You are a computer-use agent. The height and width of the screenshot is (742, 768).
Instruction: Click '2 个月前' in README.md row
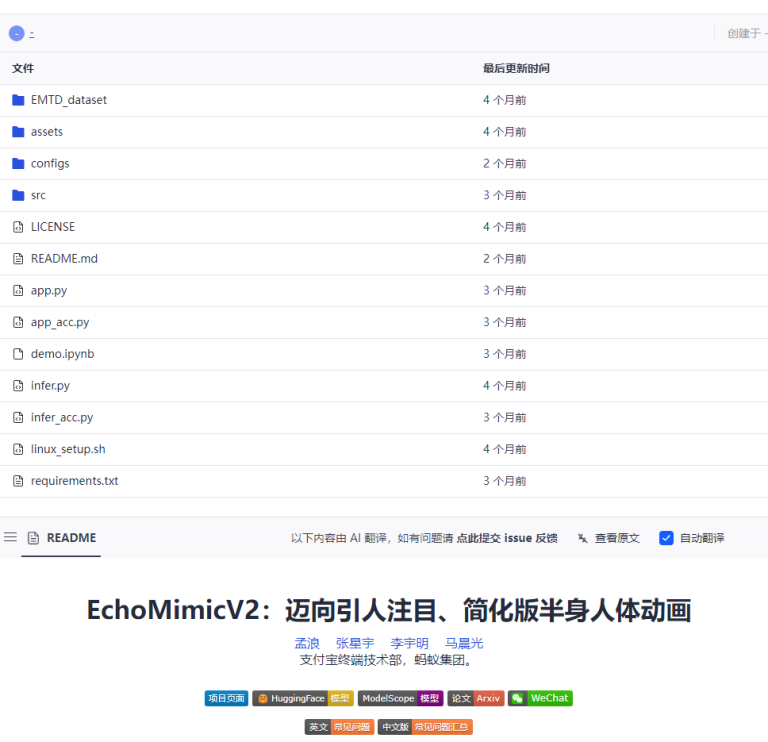coord(504,259)
